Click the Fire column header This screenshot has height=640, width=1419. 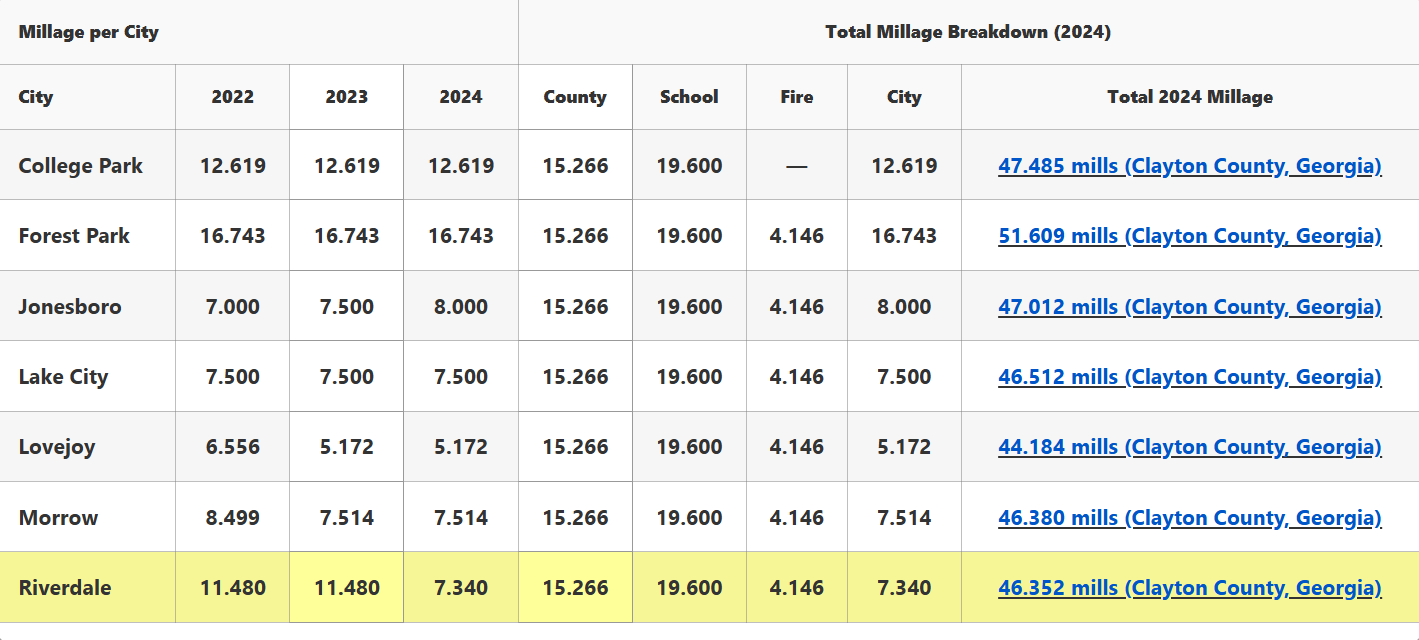tap(797, 97)
